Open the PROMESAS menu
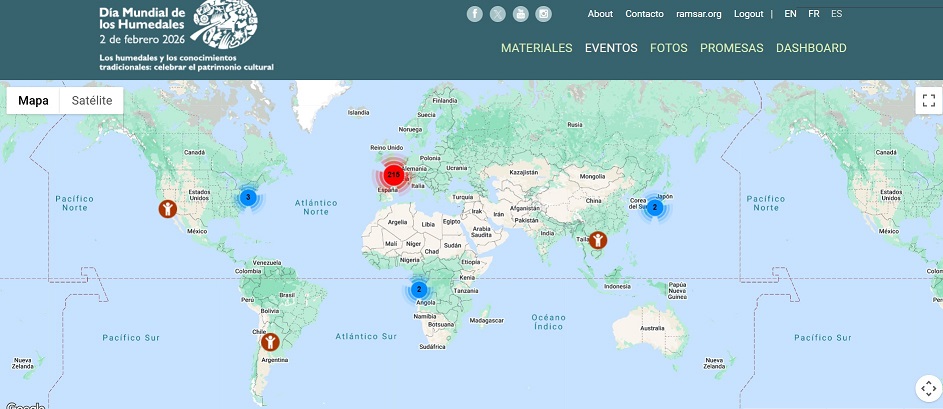This screenshot has width=943, height=409. click(732, 48)
